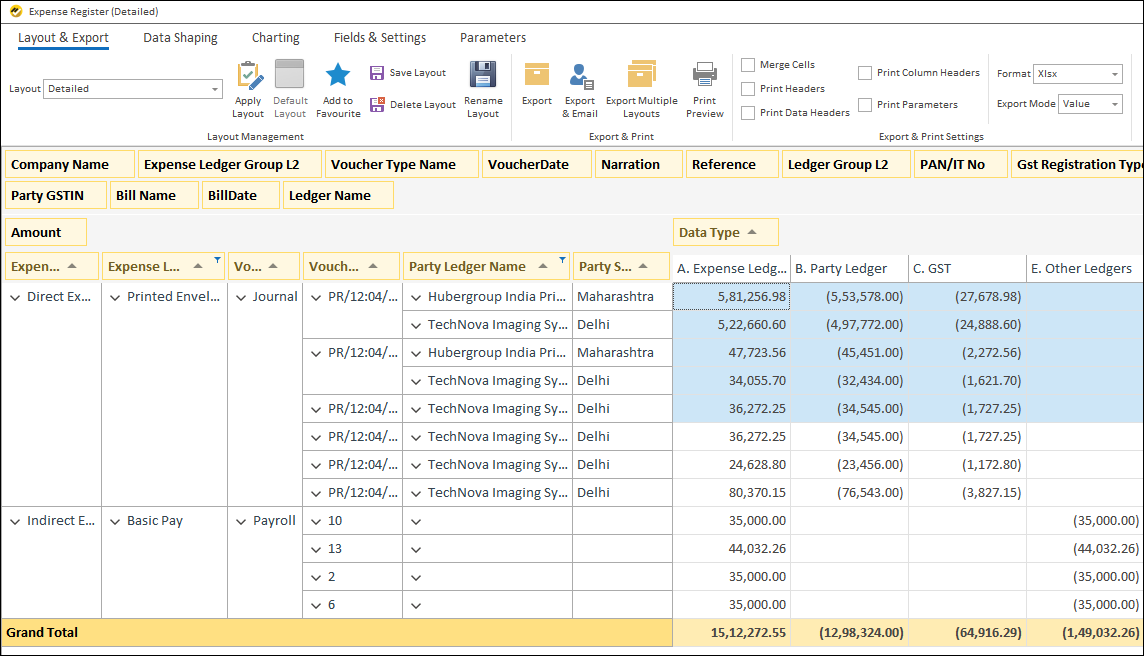Toggle the Print Headers checkbox
The height and width of the screenshot is (656, 1144).
tap(748, 89)
